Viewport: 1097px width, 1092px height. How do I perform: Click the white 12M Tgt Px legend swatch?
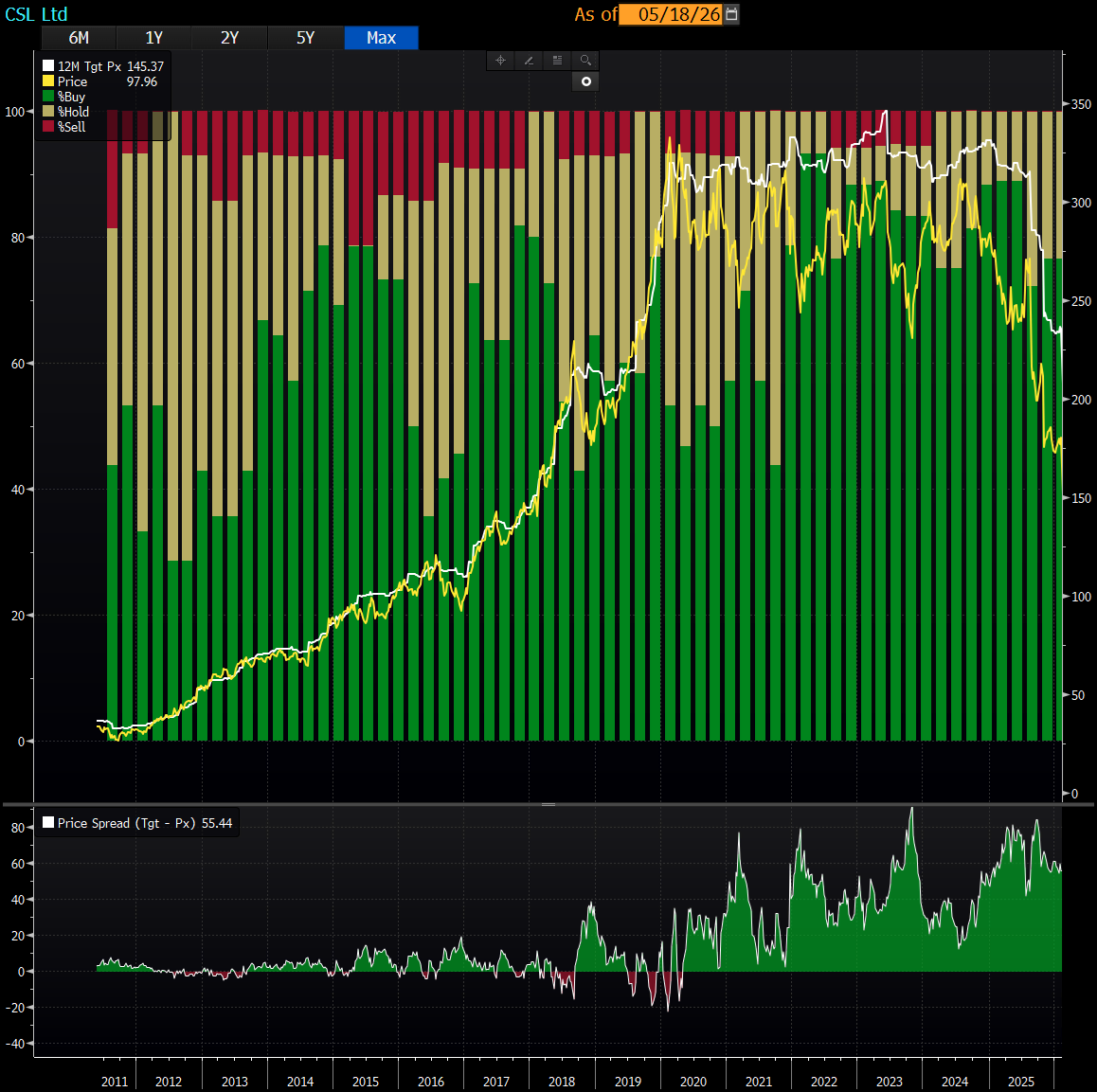point(48,65)
